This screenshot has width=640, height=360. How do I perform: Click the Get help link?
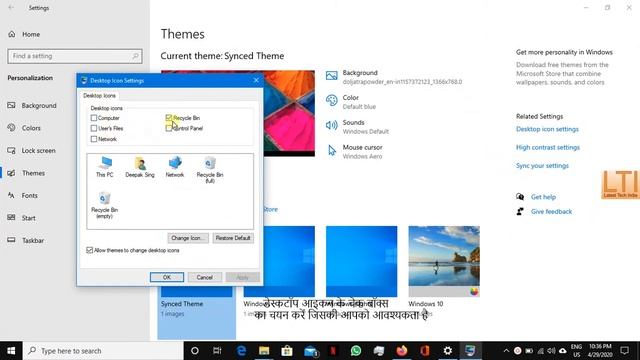[x=543, y=197]
